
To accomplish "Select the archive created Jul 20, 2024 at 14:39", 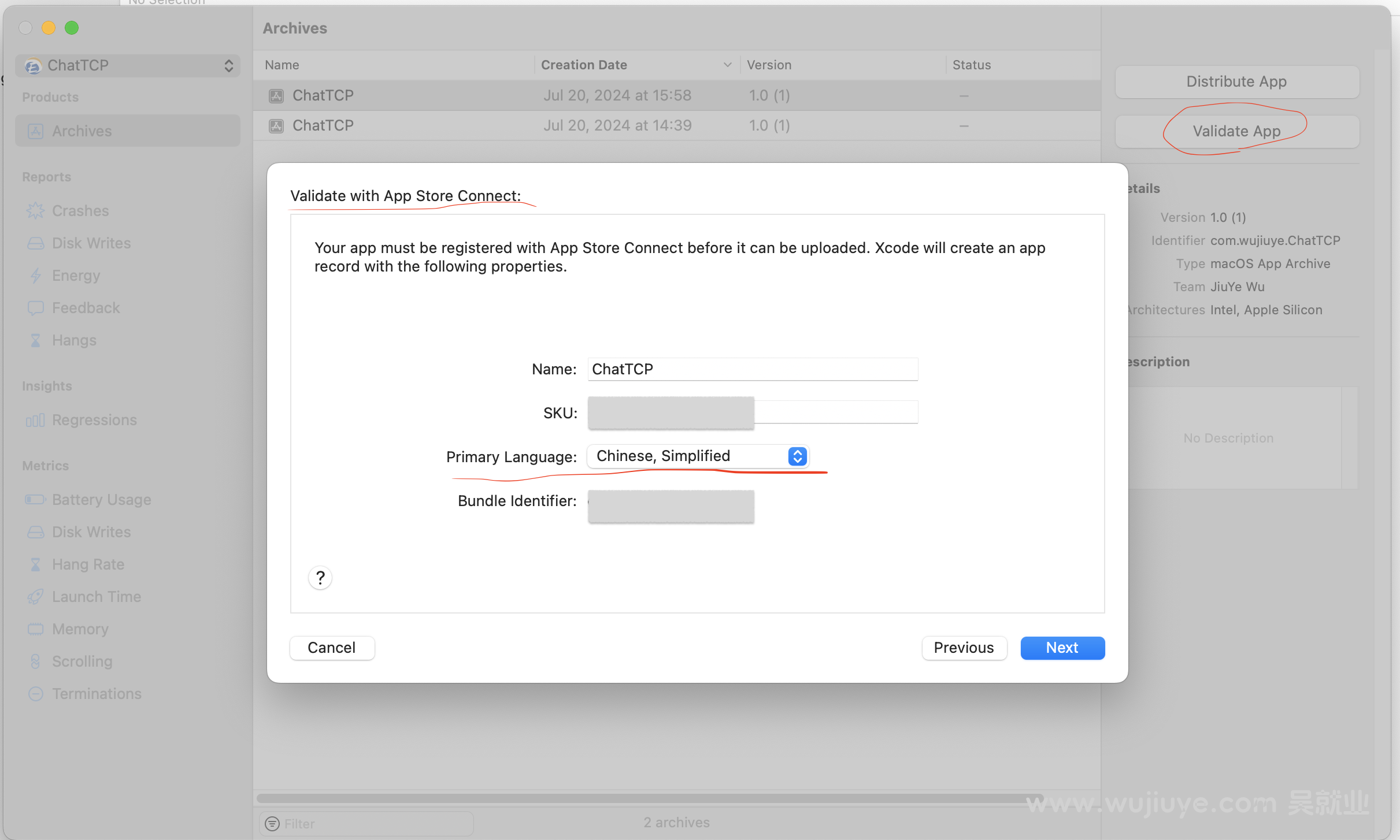I will coord(677,126).
